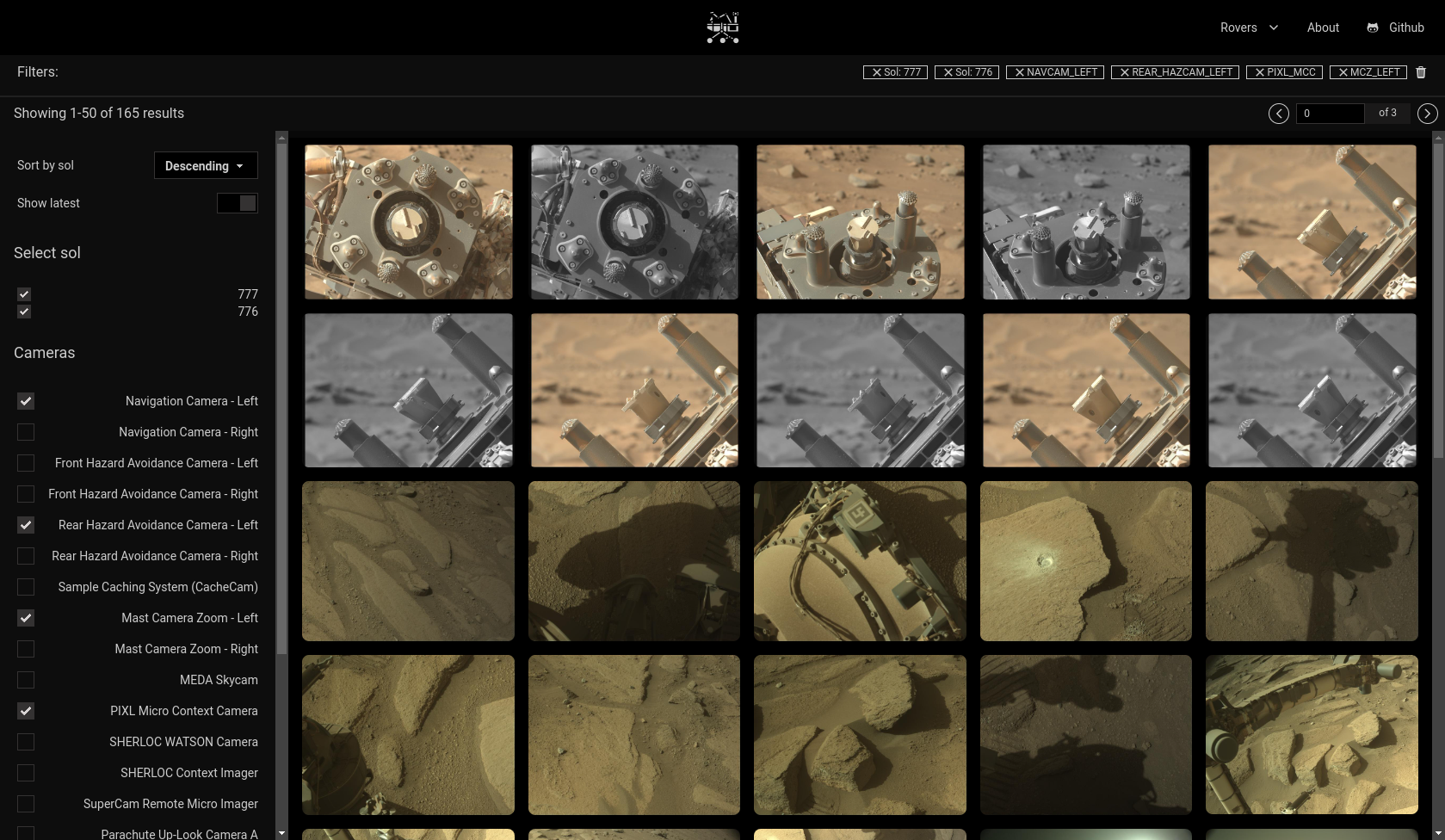This screenshot has width=1445, height=840.
Task: Open the abraded rock patch thumbnail
Action: click(x=1086, y=561)
